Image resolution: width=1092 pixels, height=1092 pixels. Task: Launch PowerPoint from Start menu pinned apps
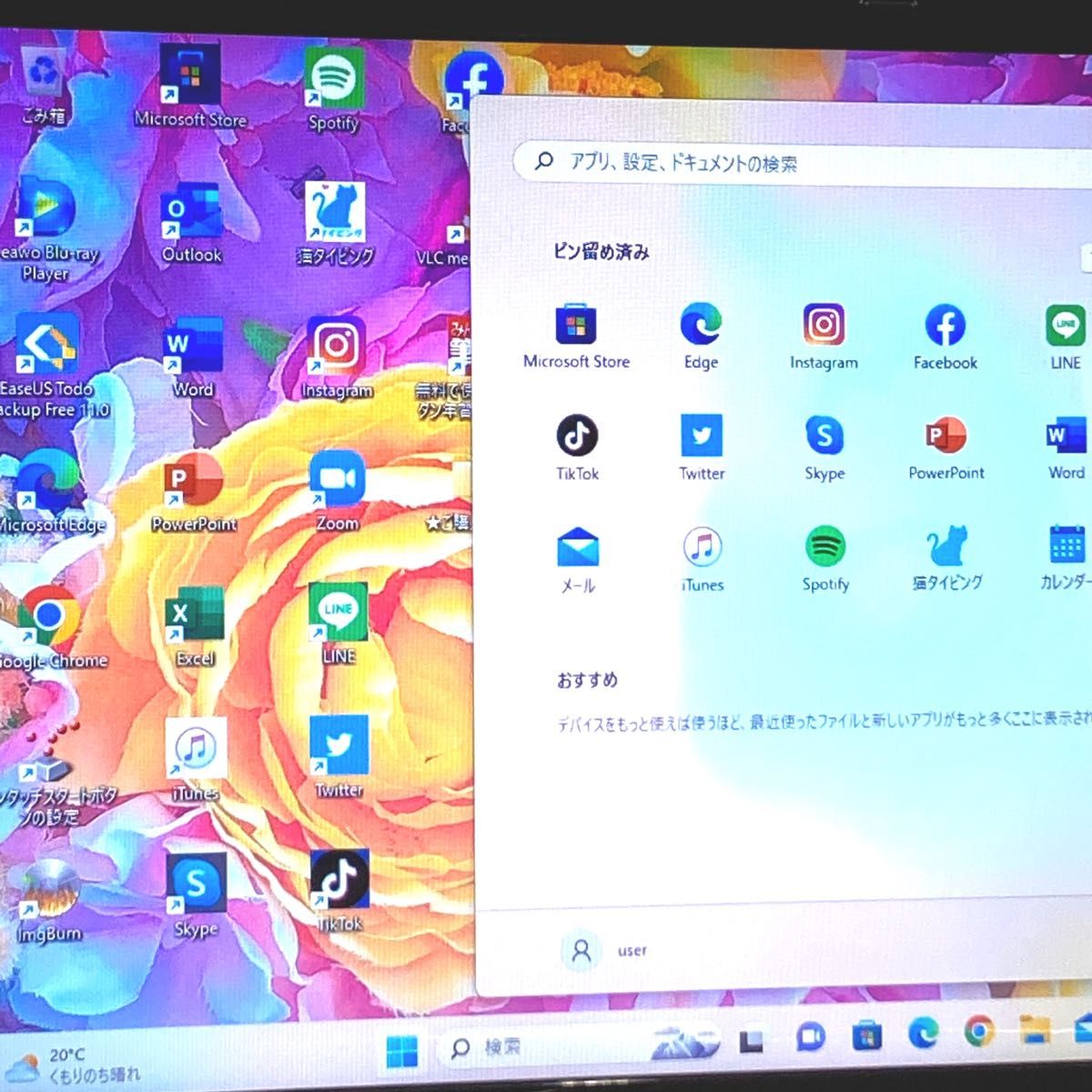click(946, 448)
